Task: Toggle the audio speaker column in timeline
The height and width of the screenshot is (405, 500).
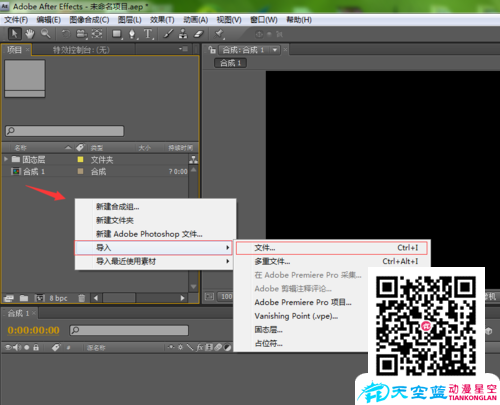Action: [x=17, y=348]
